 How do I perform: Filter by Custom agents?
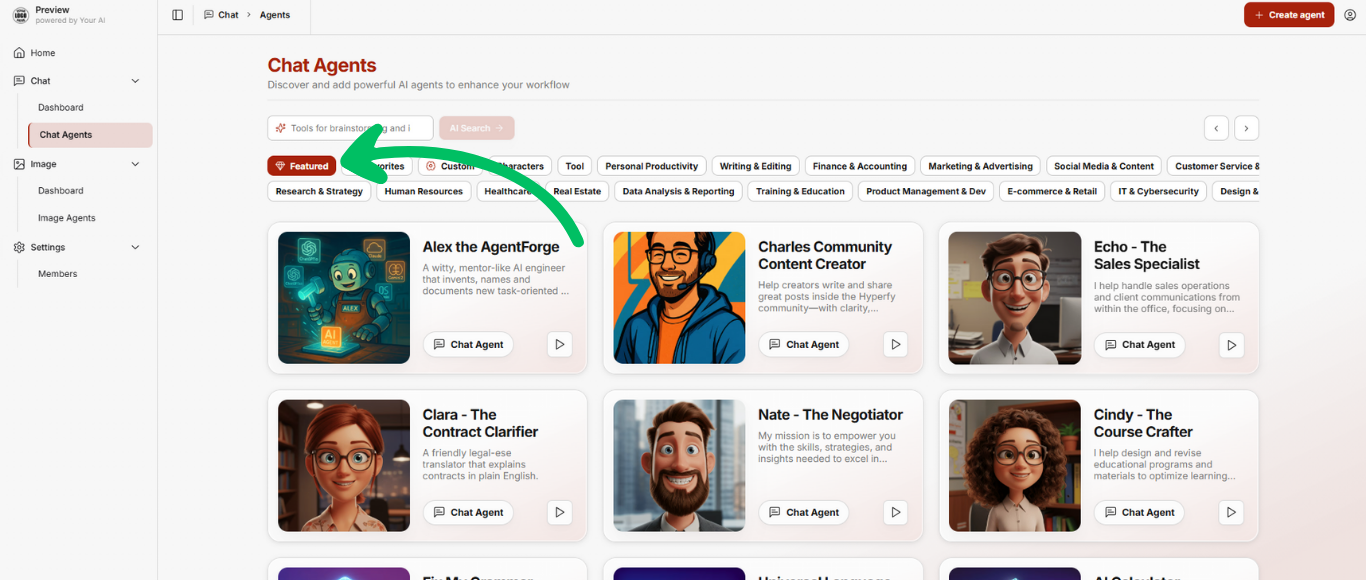(450, 166)
